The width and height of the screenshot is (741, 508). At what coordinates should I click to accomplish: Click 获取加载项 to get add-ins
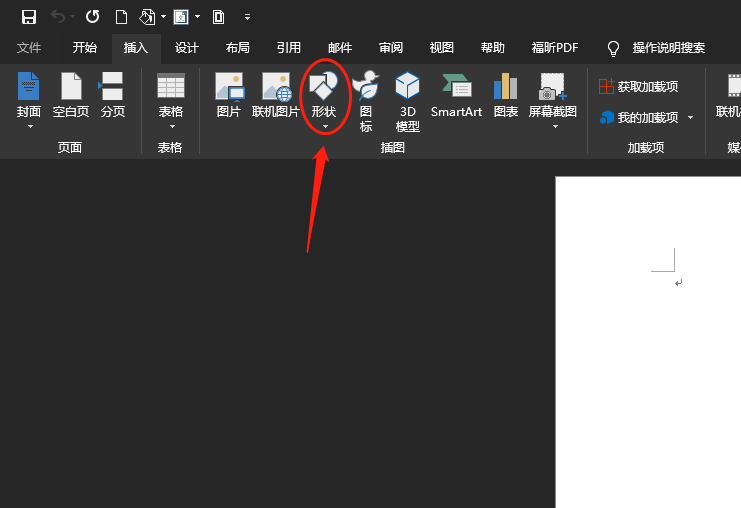(x=638, y=86)
